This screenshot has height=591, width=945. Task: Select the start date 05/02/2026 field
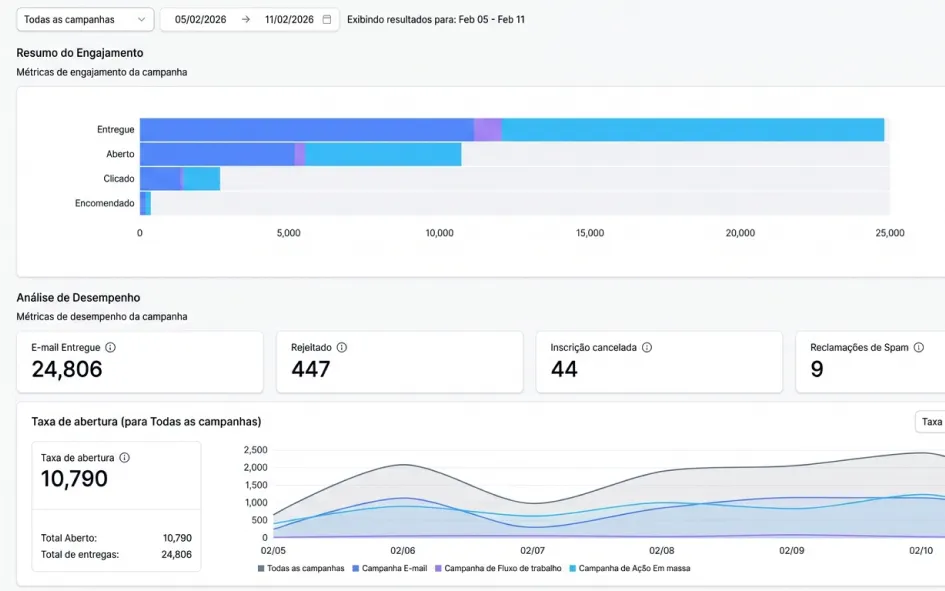pyautogui.click(x=200, y=19)
